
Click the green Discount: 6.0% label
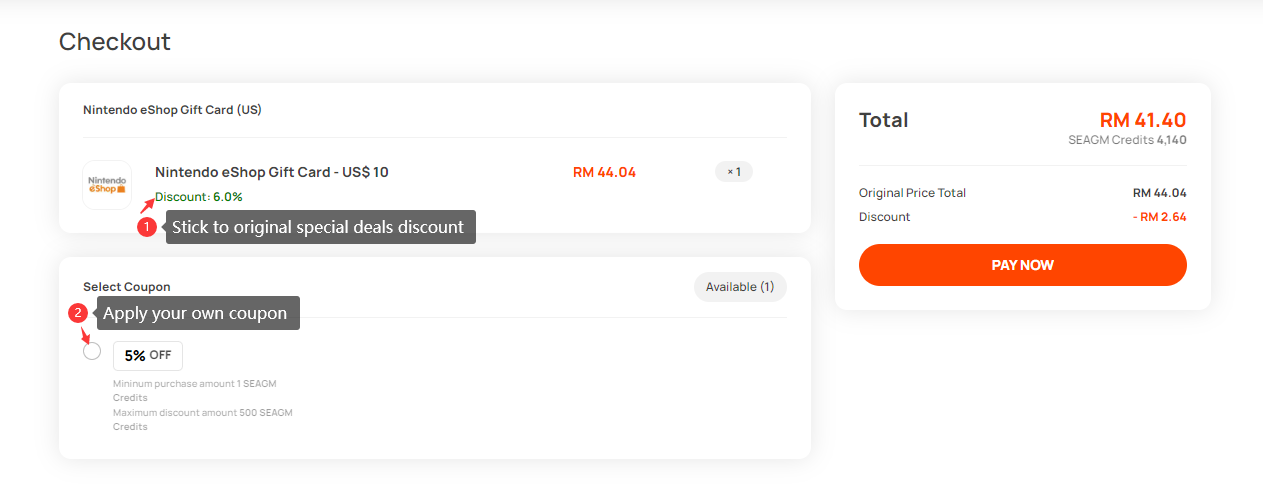(x=198, y=197)
